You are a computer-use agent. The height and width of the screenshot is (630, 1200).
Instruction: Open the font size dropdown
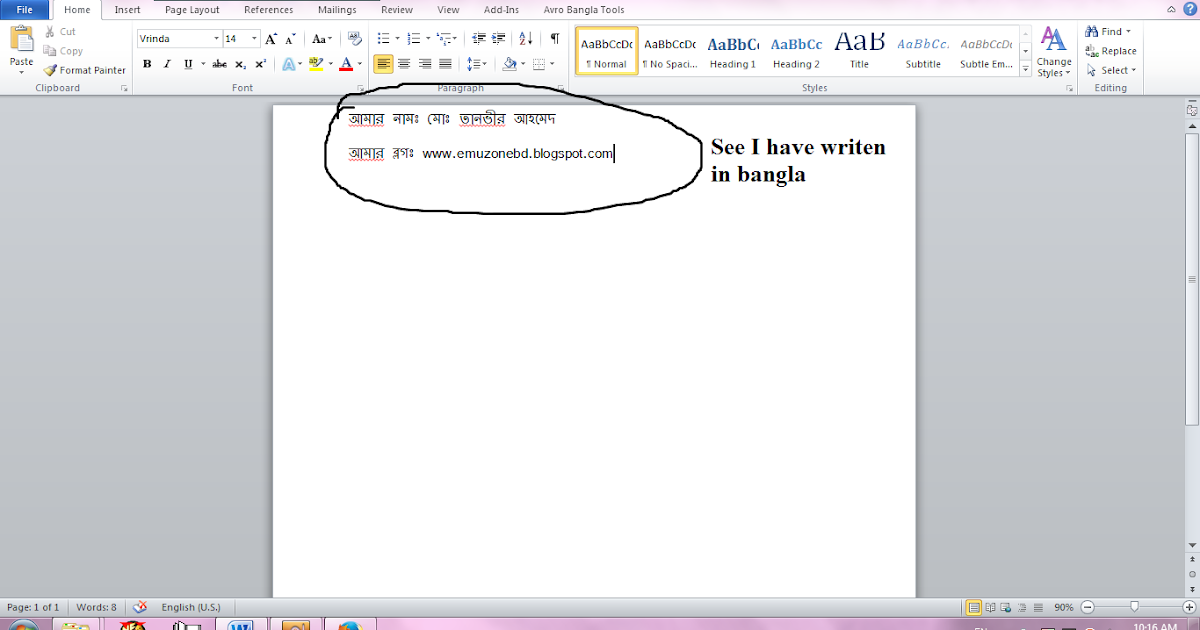pyautogui.click(x=253, y=38)
